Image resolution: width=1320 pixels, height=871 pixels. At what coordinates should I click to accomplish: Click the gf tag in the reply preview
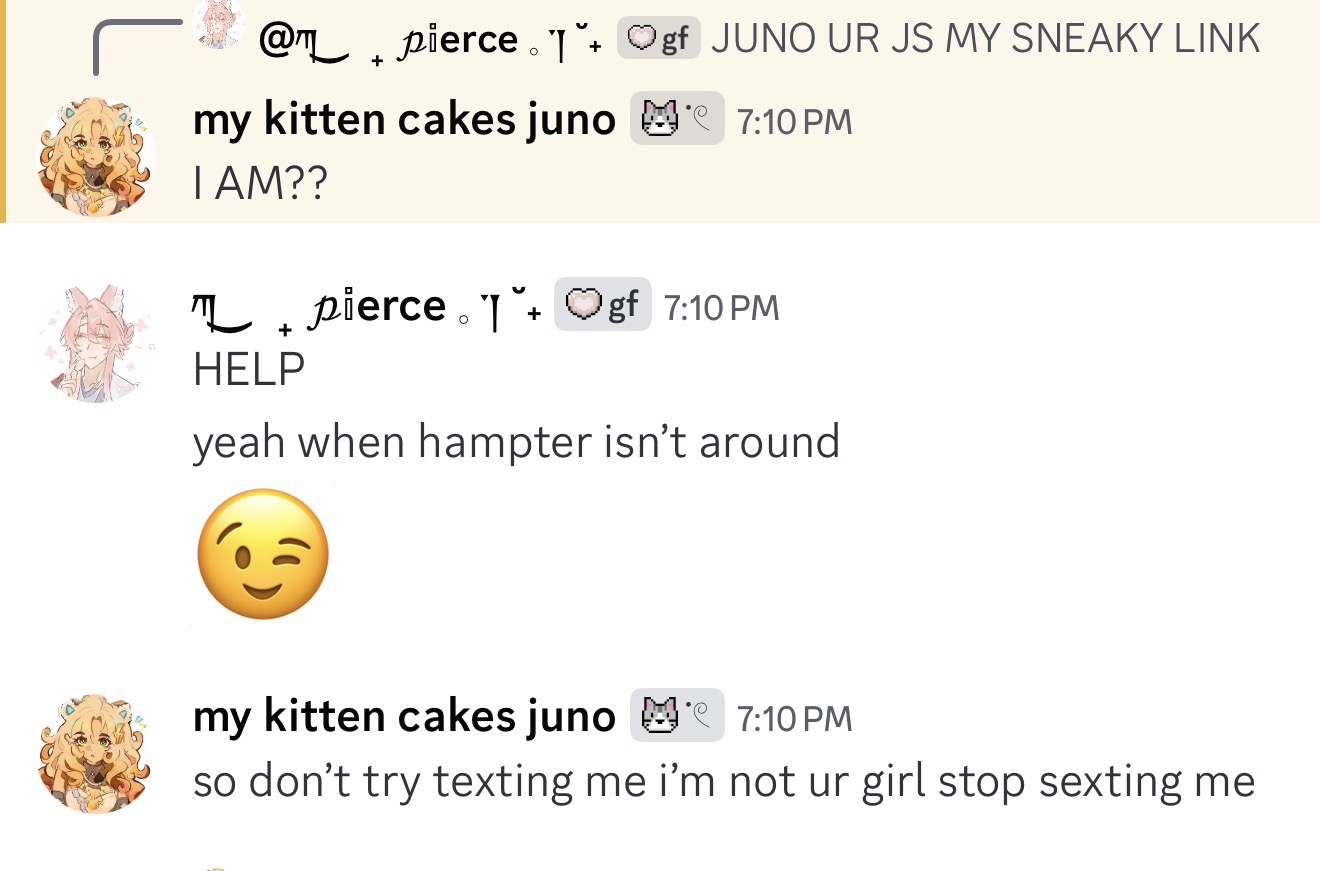658,39
